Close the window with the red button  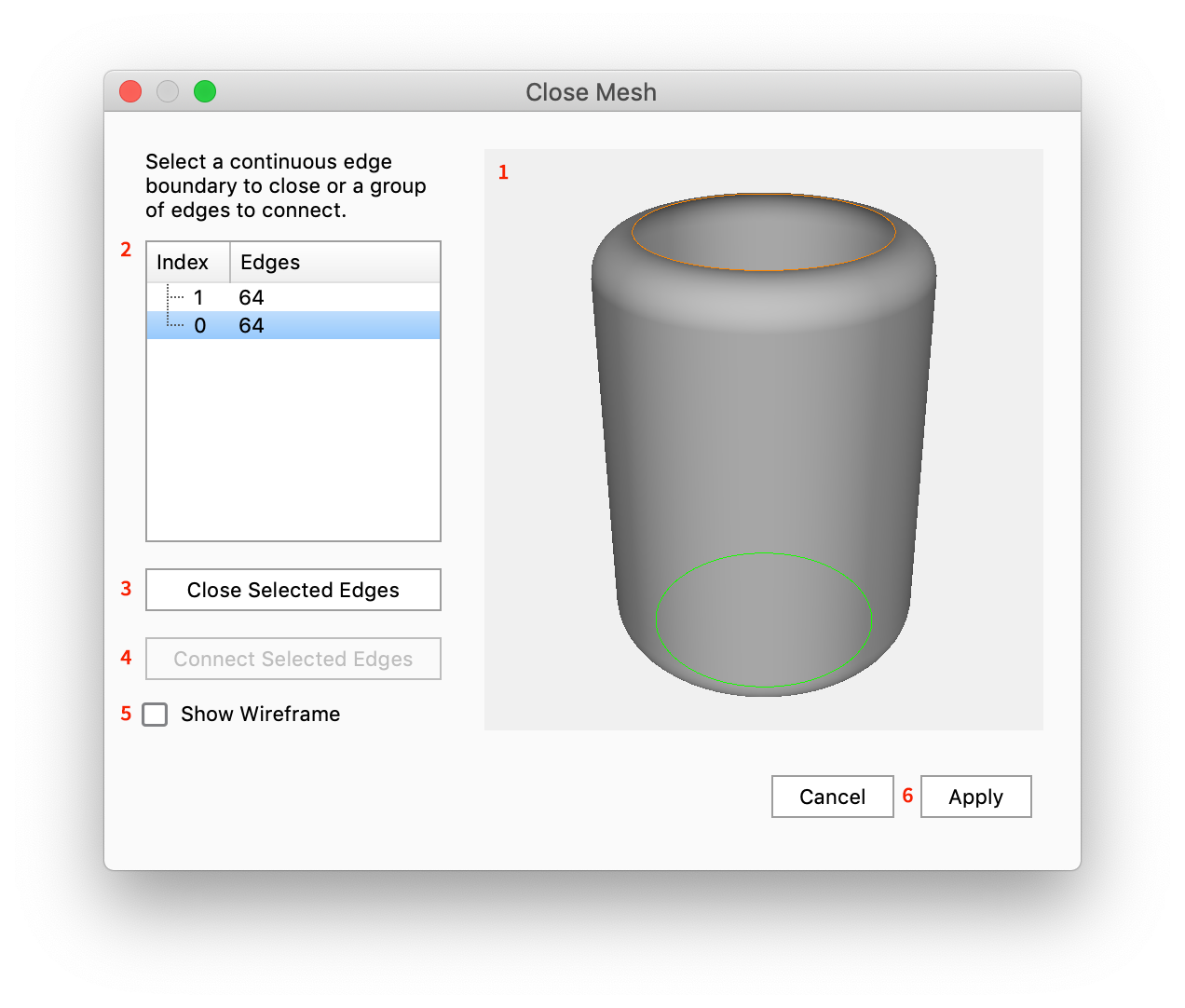(x=129, y=91)
